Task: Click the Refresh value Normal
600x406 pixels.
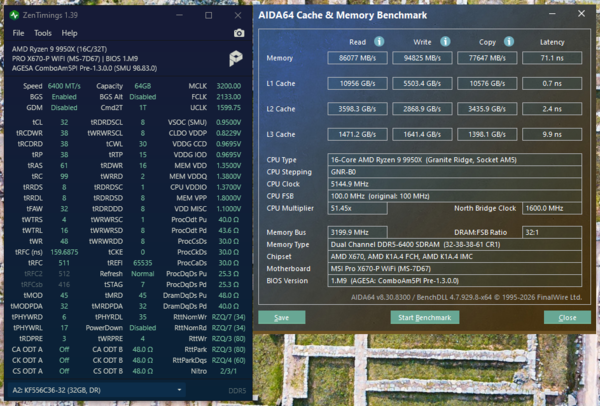Action: (142, 274)
